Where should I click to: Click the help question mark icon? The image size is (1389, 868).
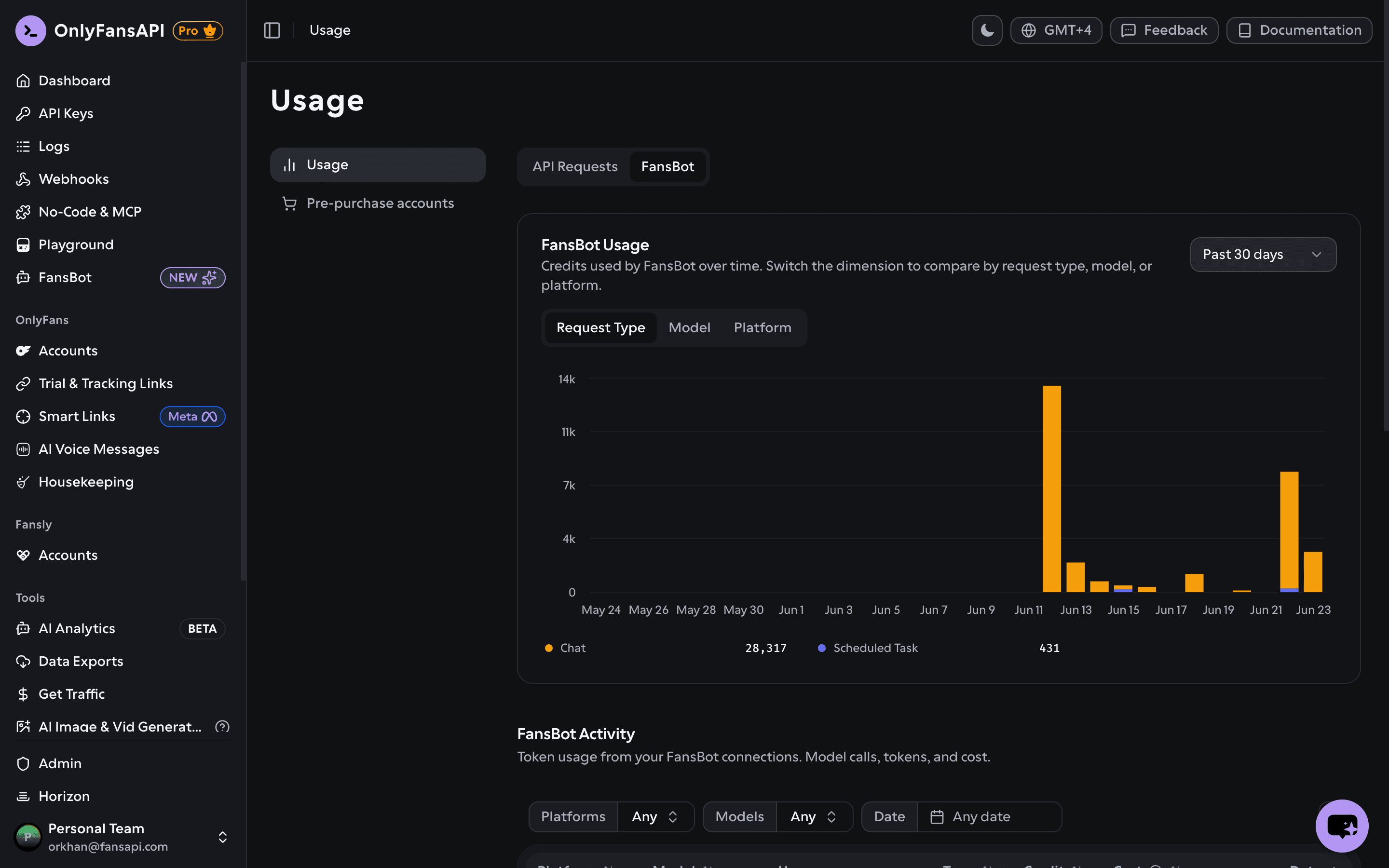coord(222,727)
